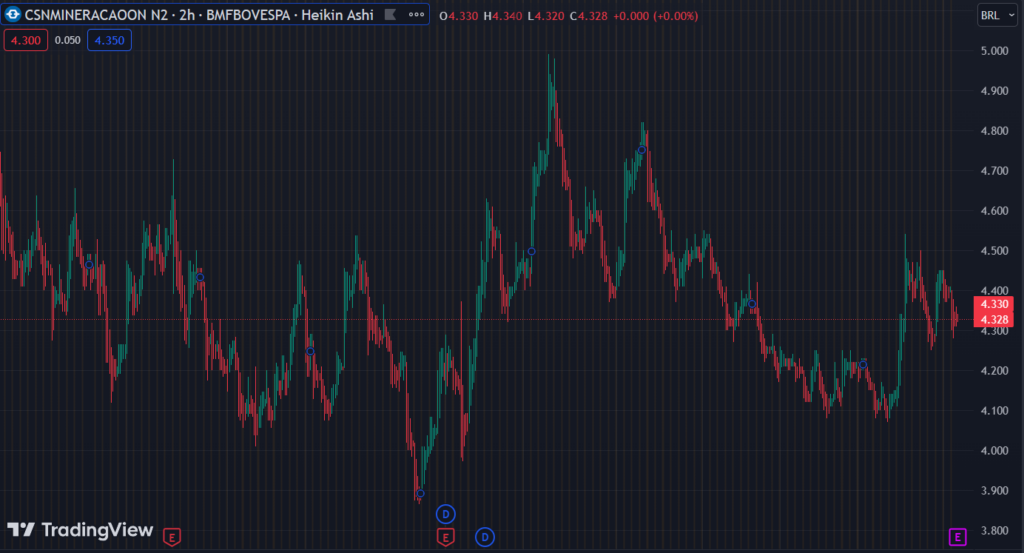Click the lower right blue D dividend marker
Screen dimensions: 1024x553
pyautogui.click(x=485, y=537)
